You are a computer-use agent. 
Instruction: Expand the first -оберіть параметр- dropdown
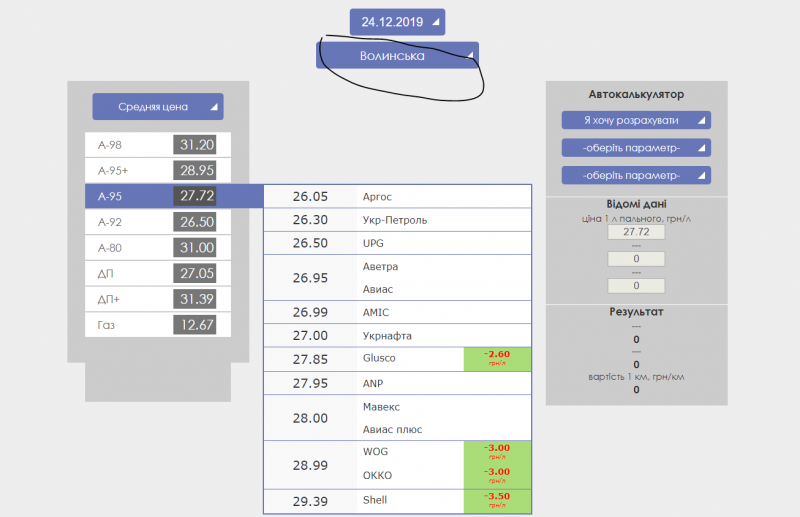pyautogui.click(x=635, y=148)
